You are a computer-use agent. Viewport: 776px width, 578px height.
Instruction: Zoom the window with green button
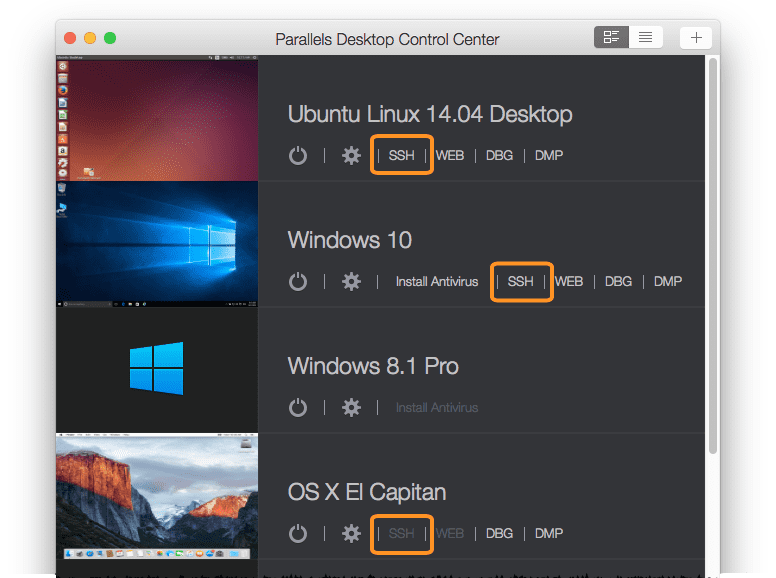click(110, 38)
